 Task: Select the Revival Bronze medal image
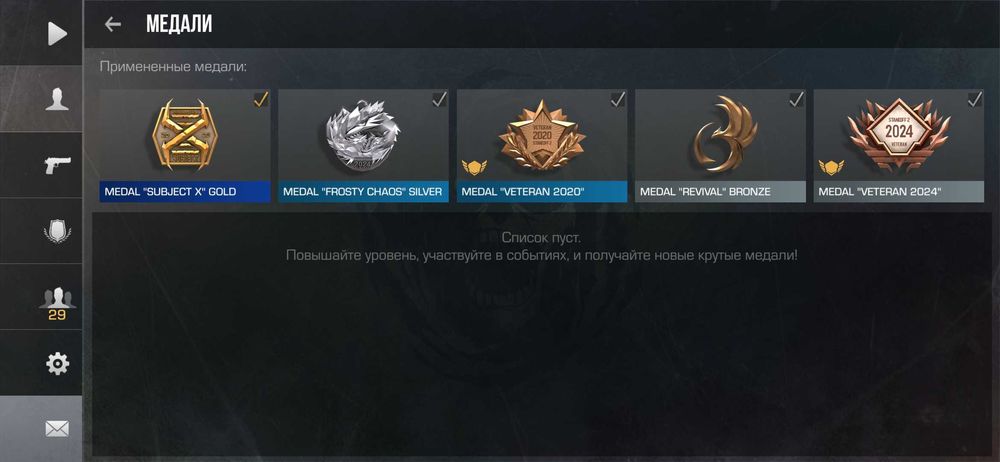tap(726, 134)
